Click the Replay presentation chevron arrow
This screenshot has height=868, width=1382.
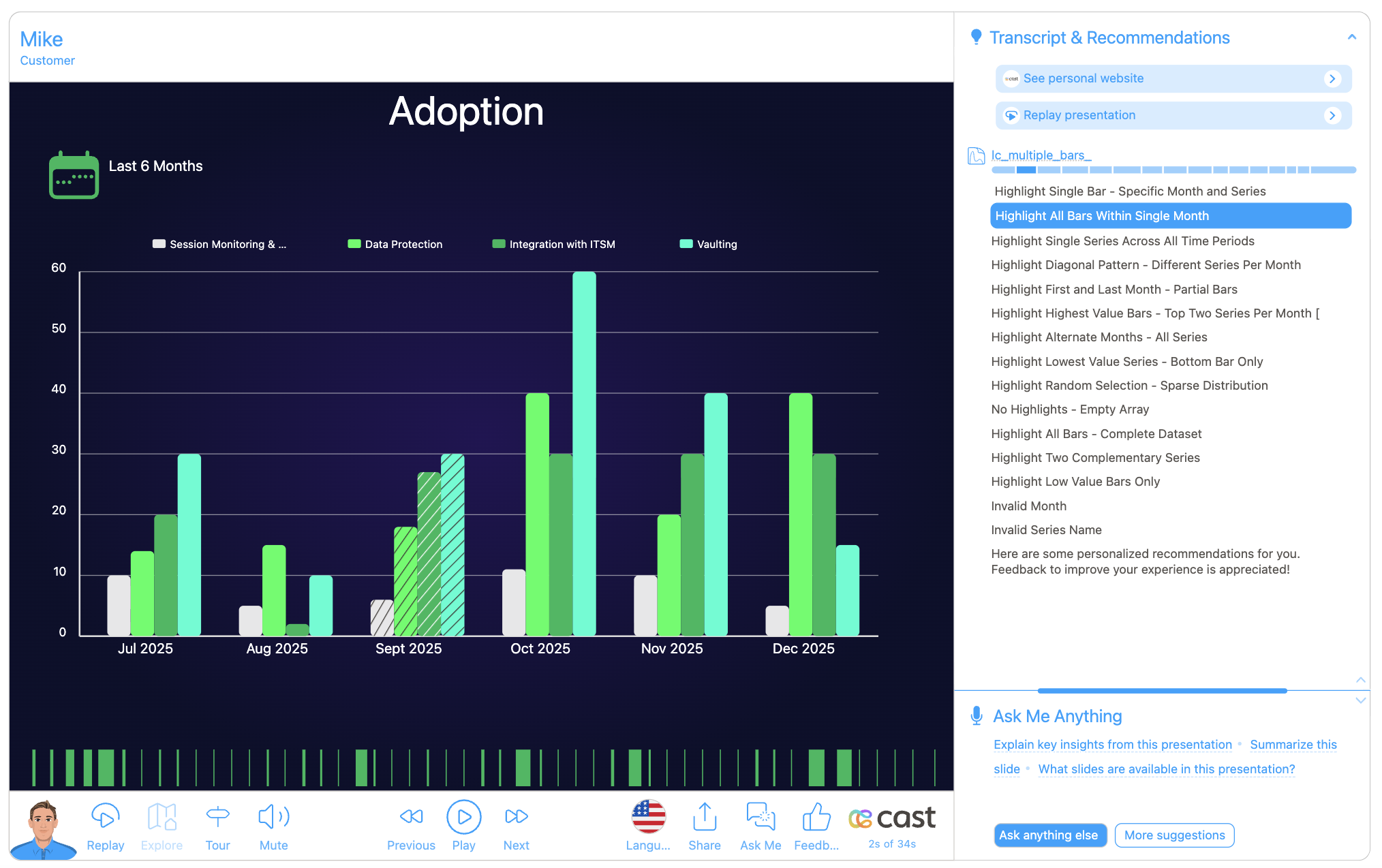tap(1332, 116)
